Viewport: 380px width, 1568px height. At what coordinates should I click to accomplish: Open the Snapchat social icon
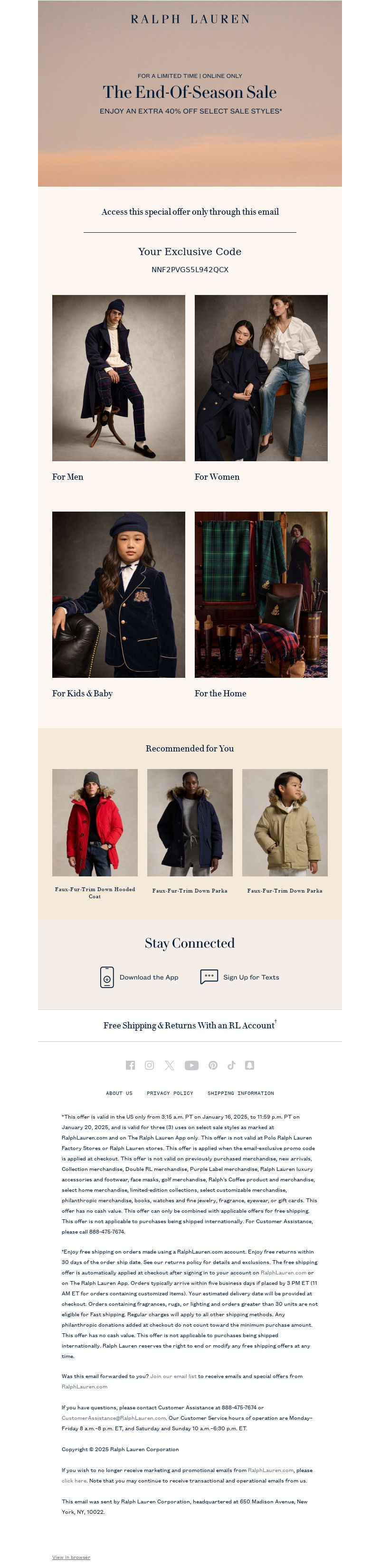coord(250,1064)
